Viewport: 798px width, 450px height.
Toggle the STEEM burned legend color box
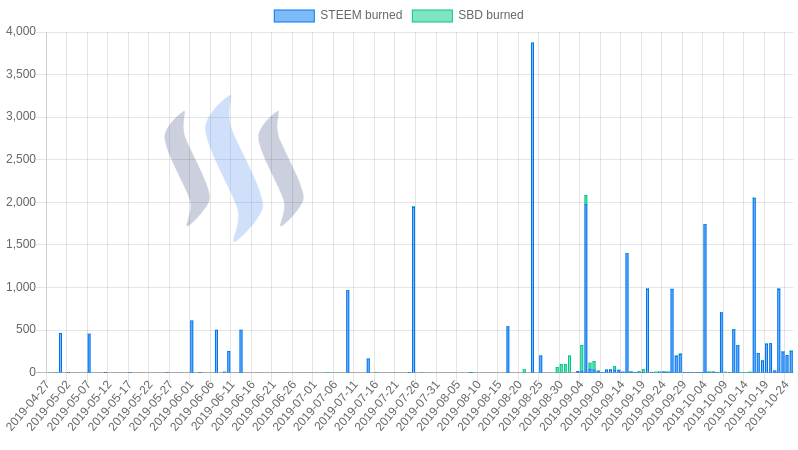point(294,15)
